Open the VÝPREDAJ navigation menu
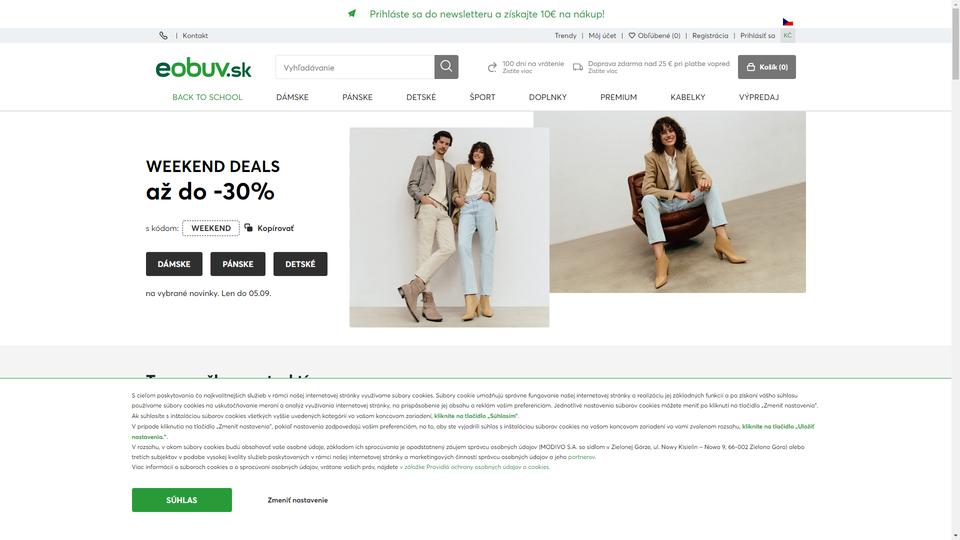Viewport: 960px width, 540px height. [x=759, y=97]
